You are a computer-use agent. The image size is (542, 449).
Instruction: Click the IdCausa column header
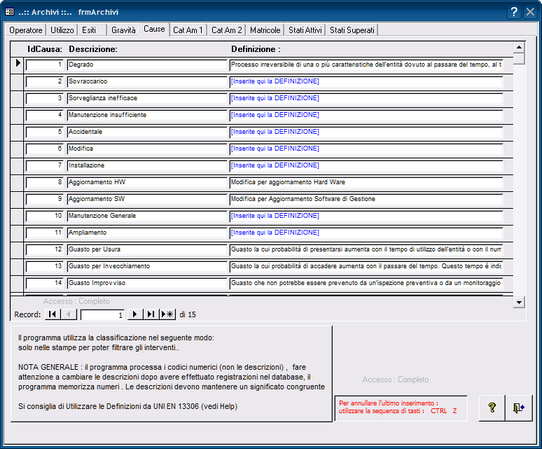point(45,49)
